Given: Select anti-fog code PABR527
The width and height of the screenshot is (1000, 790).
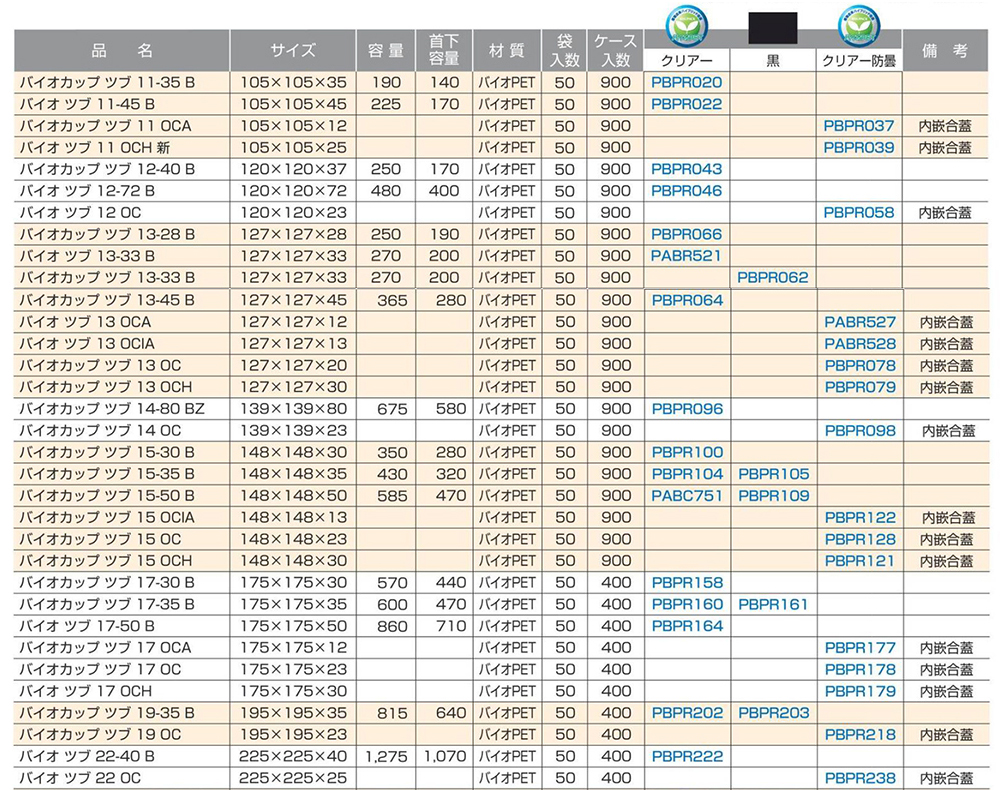Looking at the screenshot, I should coord(860,322).
